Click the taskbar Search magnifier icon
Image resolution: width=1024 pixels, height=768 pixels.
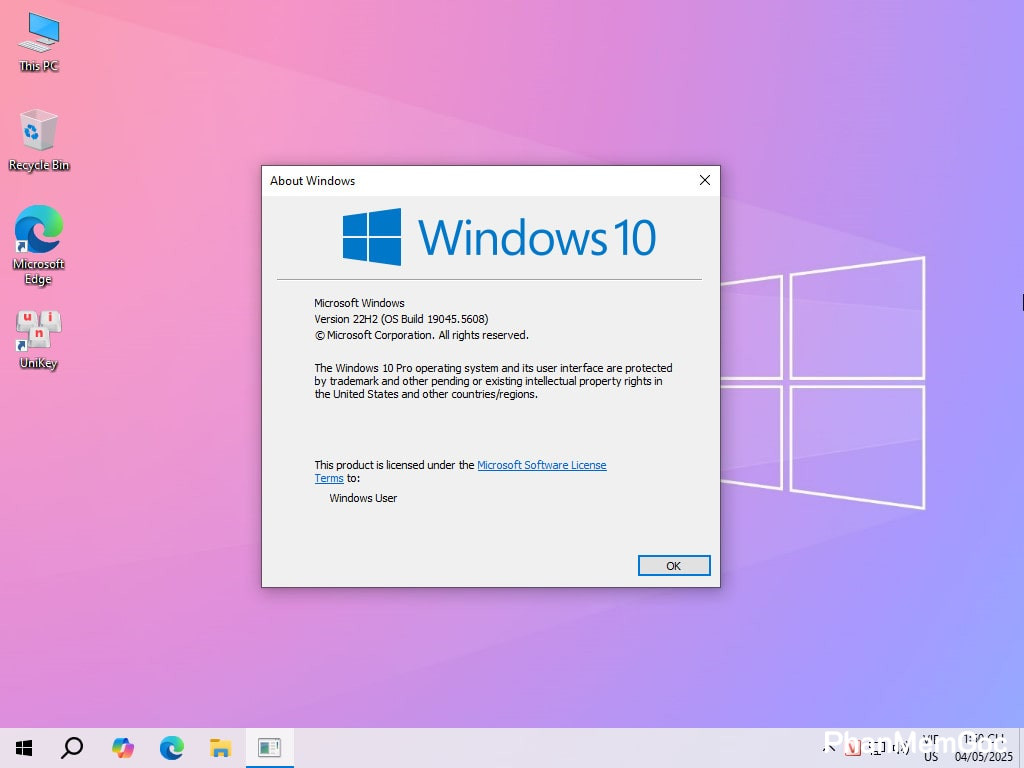coord(72,748)
